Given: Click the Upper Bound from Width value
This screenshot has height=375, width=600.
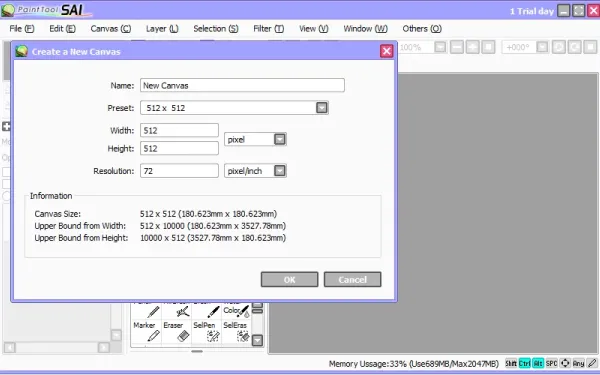Looking at the screenshot, I should click(213, 226).
